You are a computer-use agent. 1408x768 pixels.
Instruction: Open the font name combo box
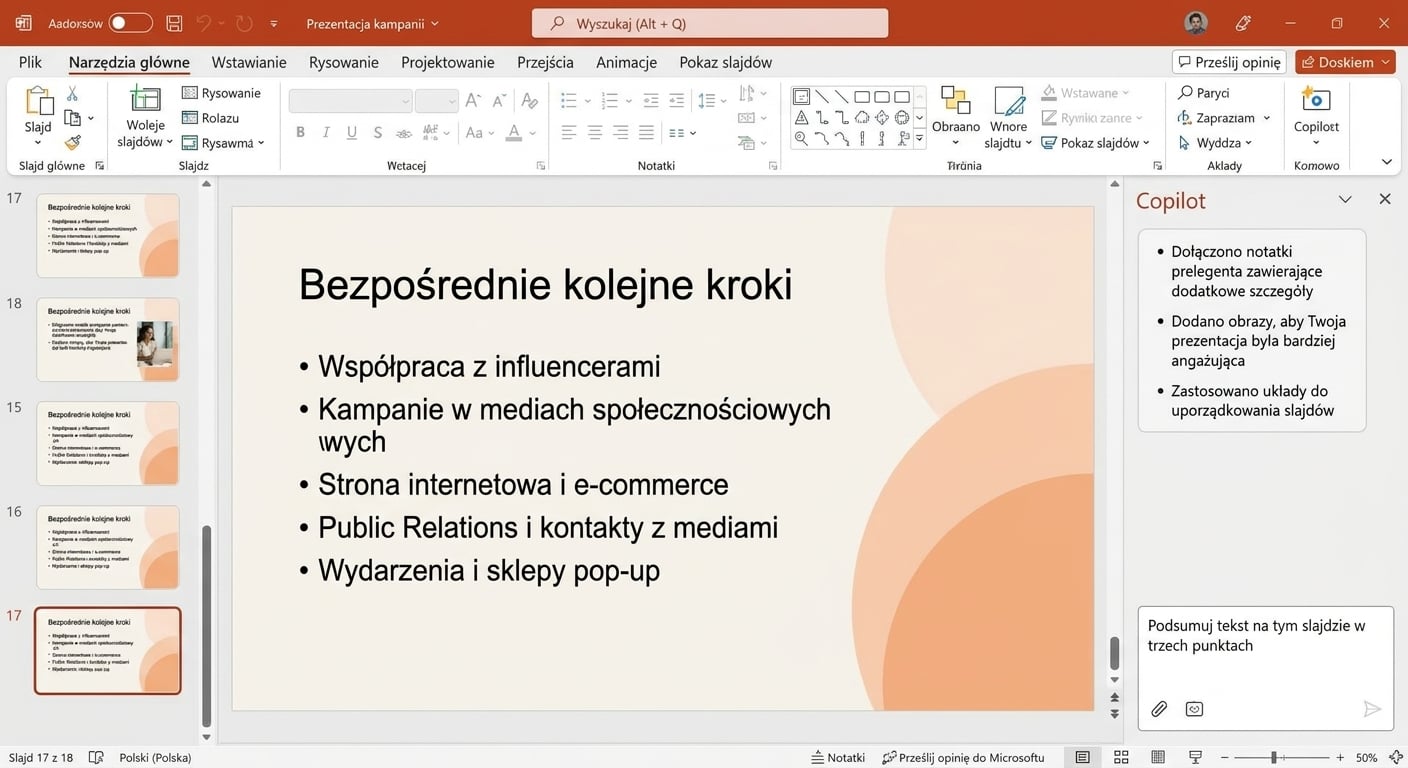click(350, 100)
